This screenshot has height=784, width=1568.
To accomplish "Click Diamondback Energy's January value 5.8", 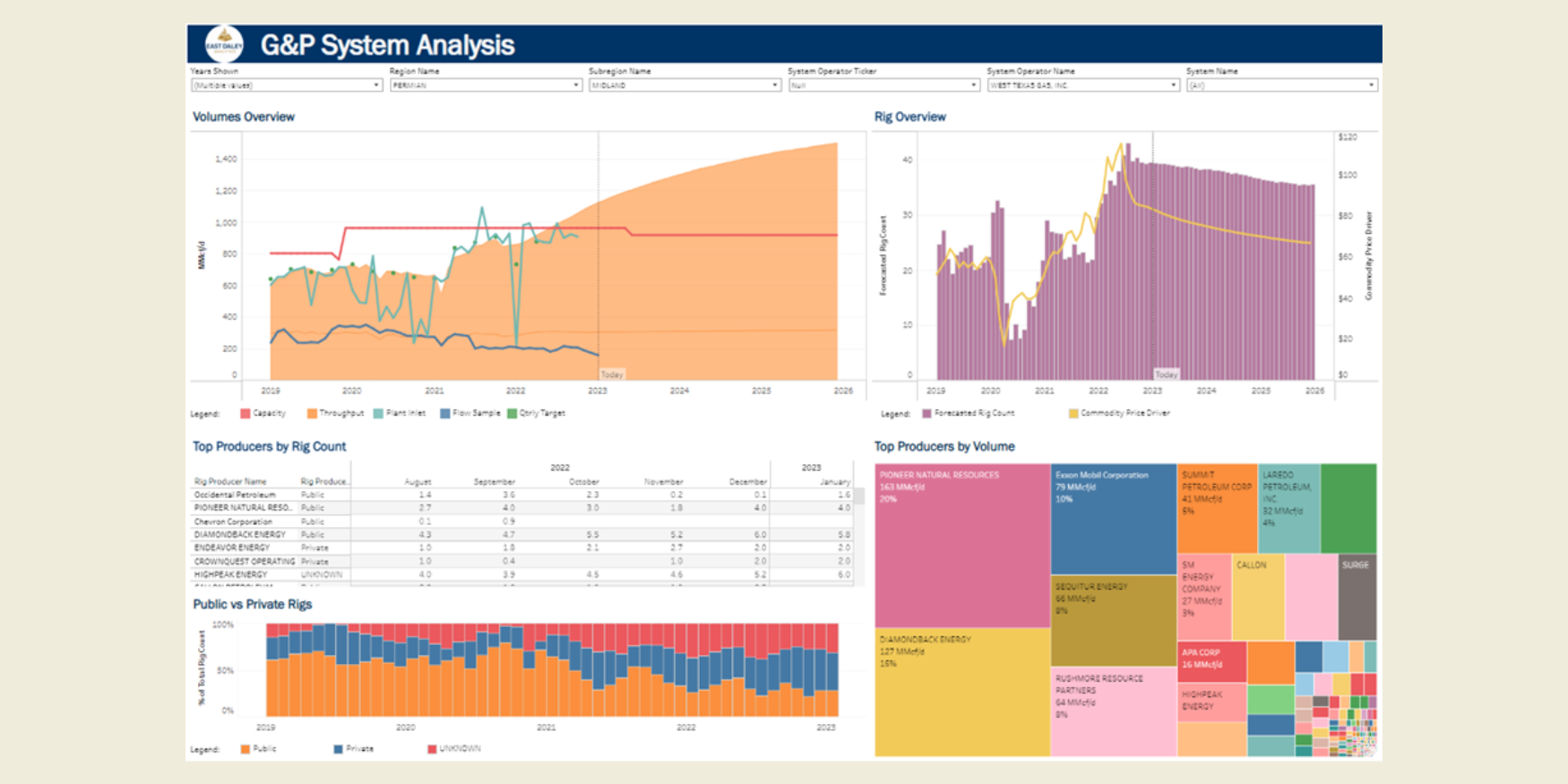I will point(844,535).
